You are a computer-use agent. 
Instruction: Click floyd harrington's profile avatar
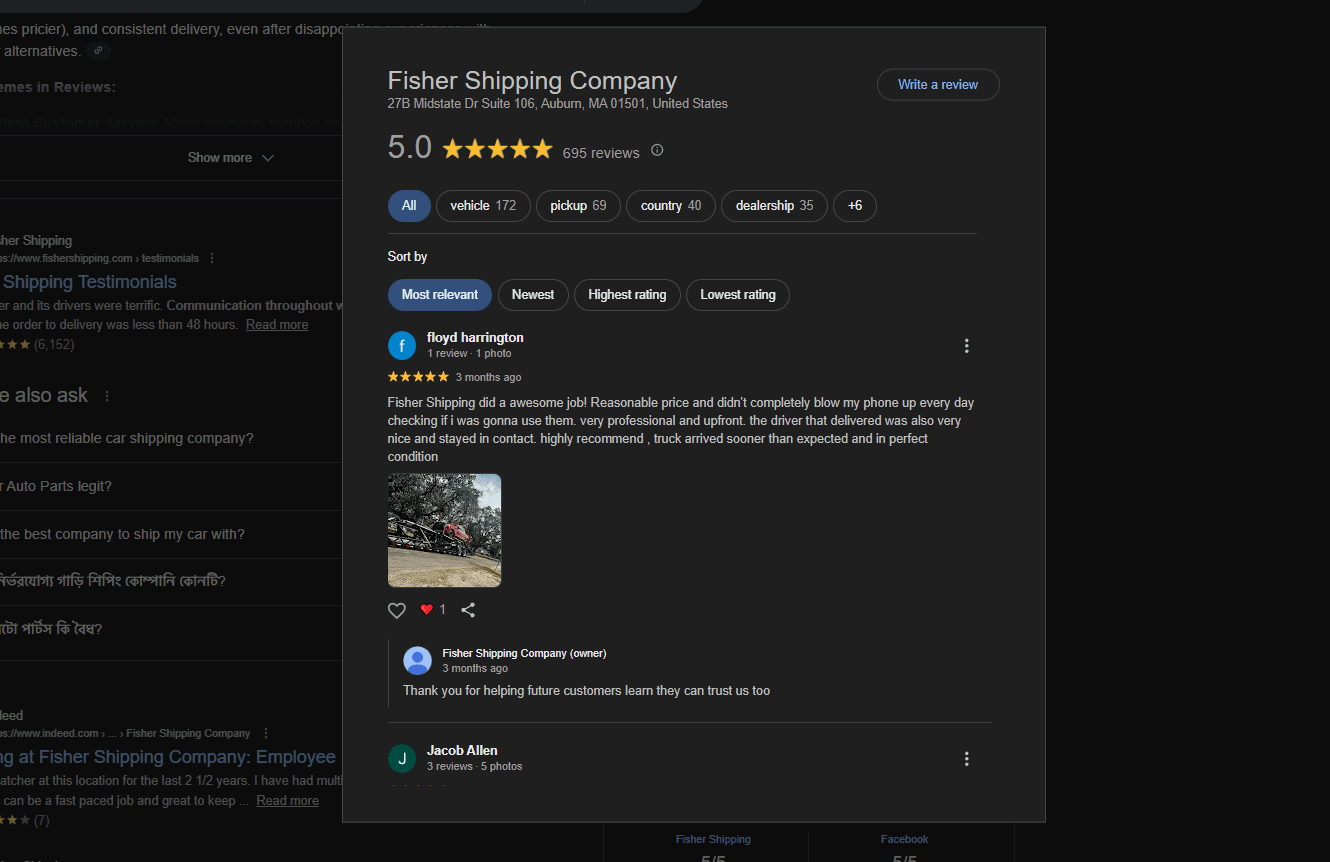[x=401, y=346]
